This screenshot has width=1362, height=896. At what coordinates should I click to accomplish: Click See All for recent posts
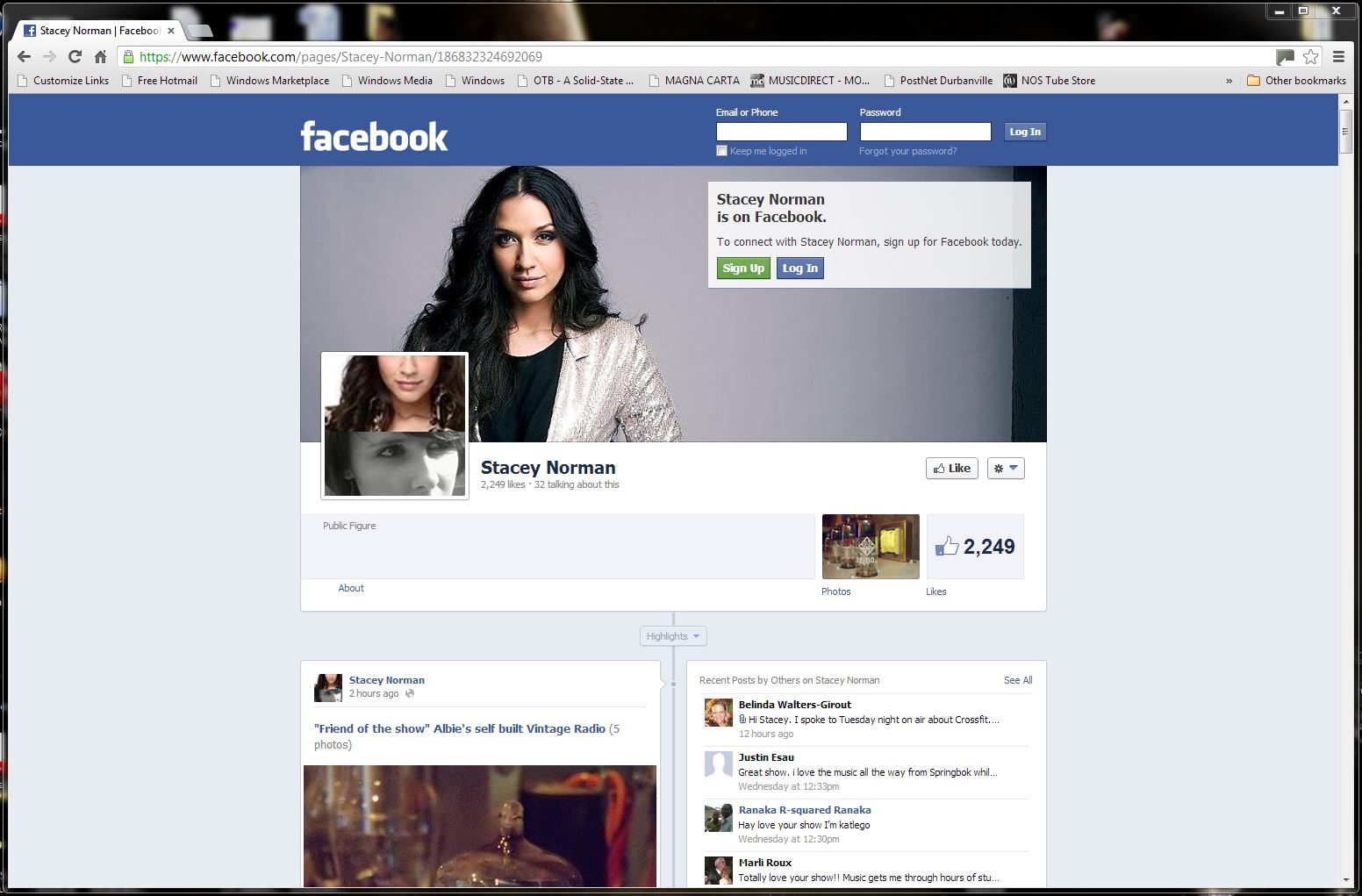click(x=1018, y=680)
